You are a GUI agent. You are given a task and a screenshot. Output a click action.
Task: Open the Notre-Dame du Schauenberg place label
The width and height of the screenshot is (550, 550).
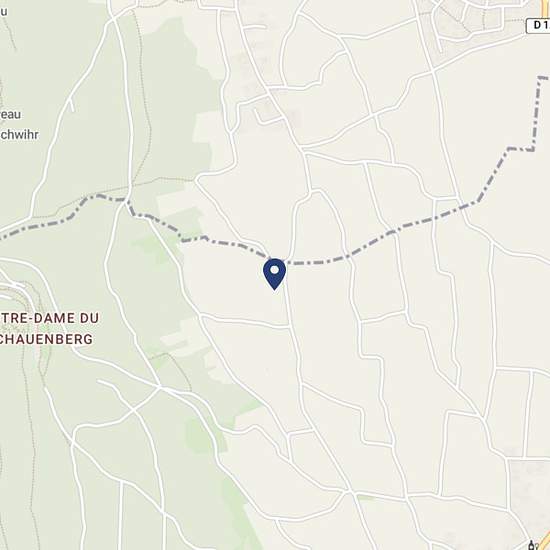[x=49, y=328]
